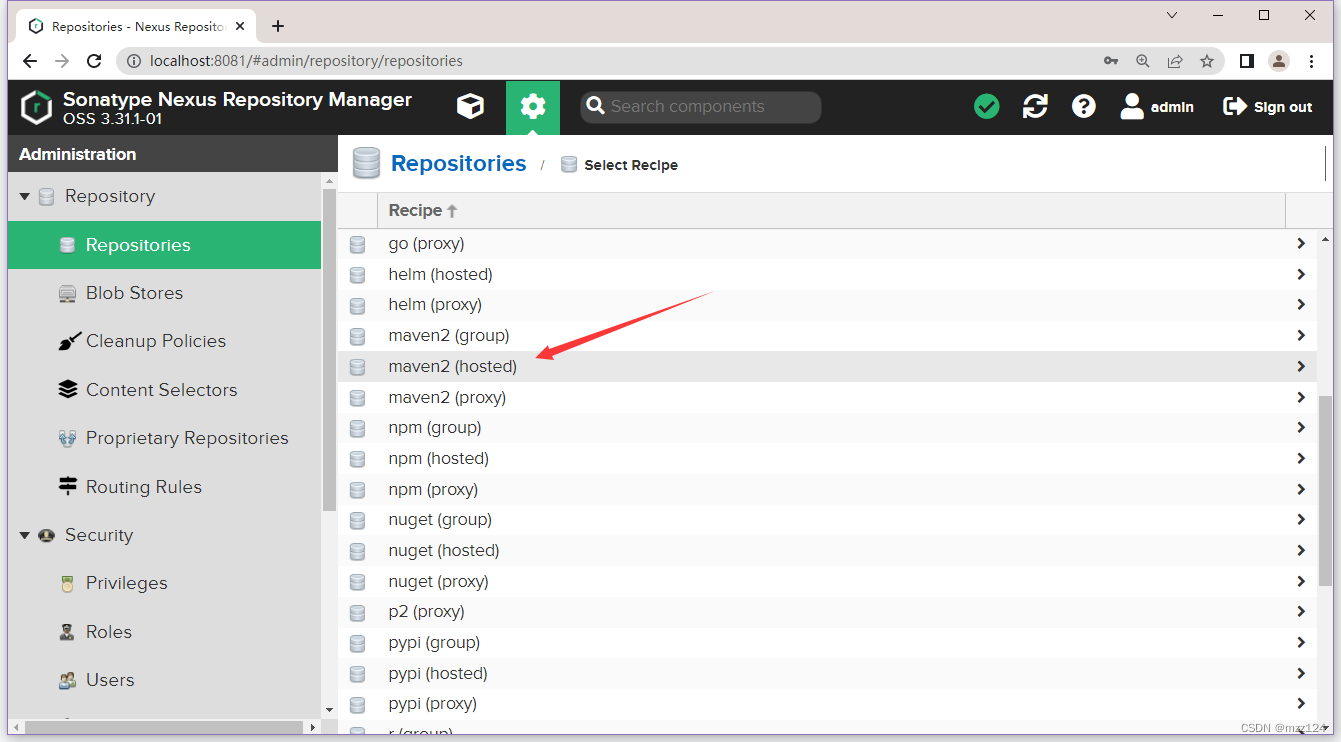Viewport: 1341px width, 742px height.
Task: Select the npm (proxy) recipe
Action: click(x=828, y=489)
